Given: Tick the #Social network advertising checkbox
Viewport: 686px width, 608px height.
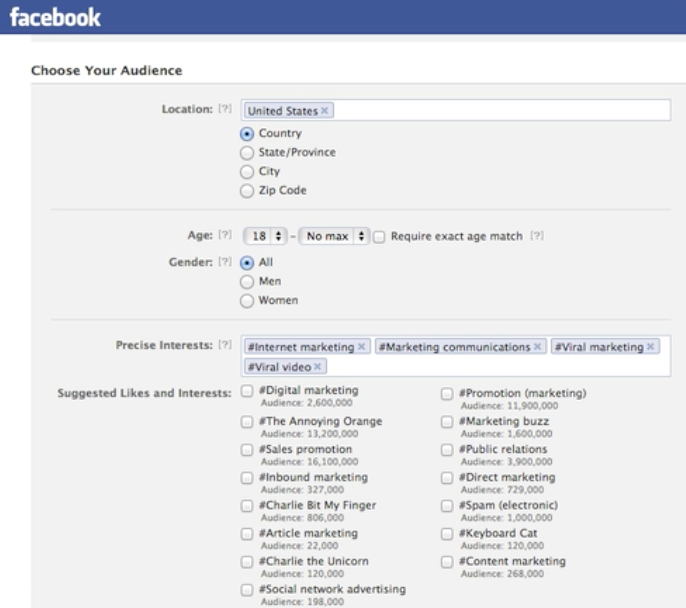Looking at the screenshot, I should point(247,590).
